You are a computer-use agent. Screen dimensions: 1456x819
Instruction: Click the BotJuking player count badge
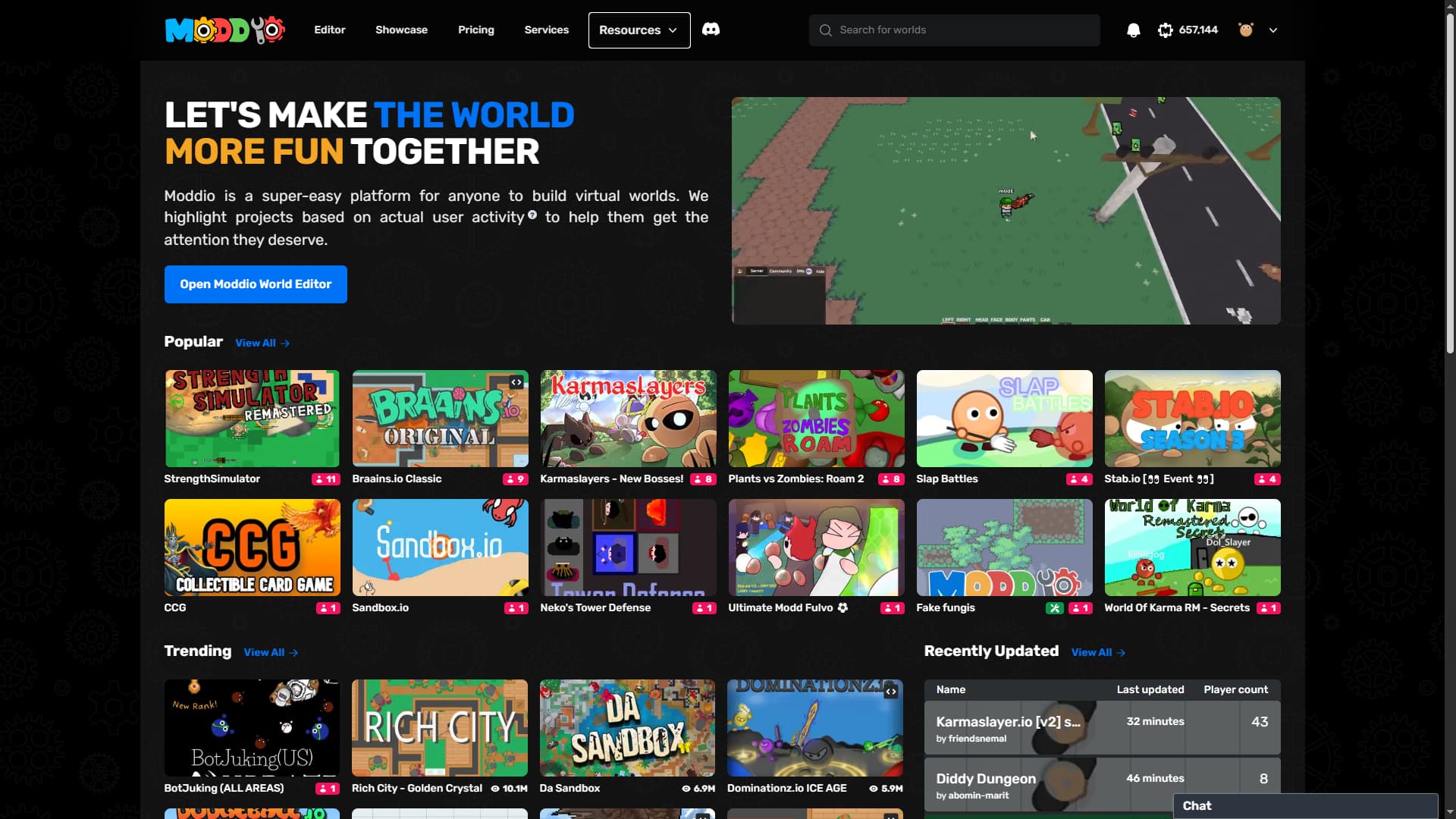[328, 789]
